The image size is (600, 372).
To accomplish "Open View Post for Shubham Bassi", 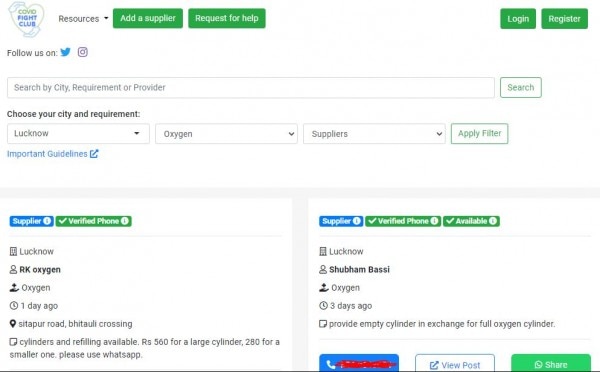I will [455, 363].
